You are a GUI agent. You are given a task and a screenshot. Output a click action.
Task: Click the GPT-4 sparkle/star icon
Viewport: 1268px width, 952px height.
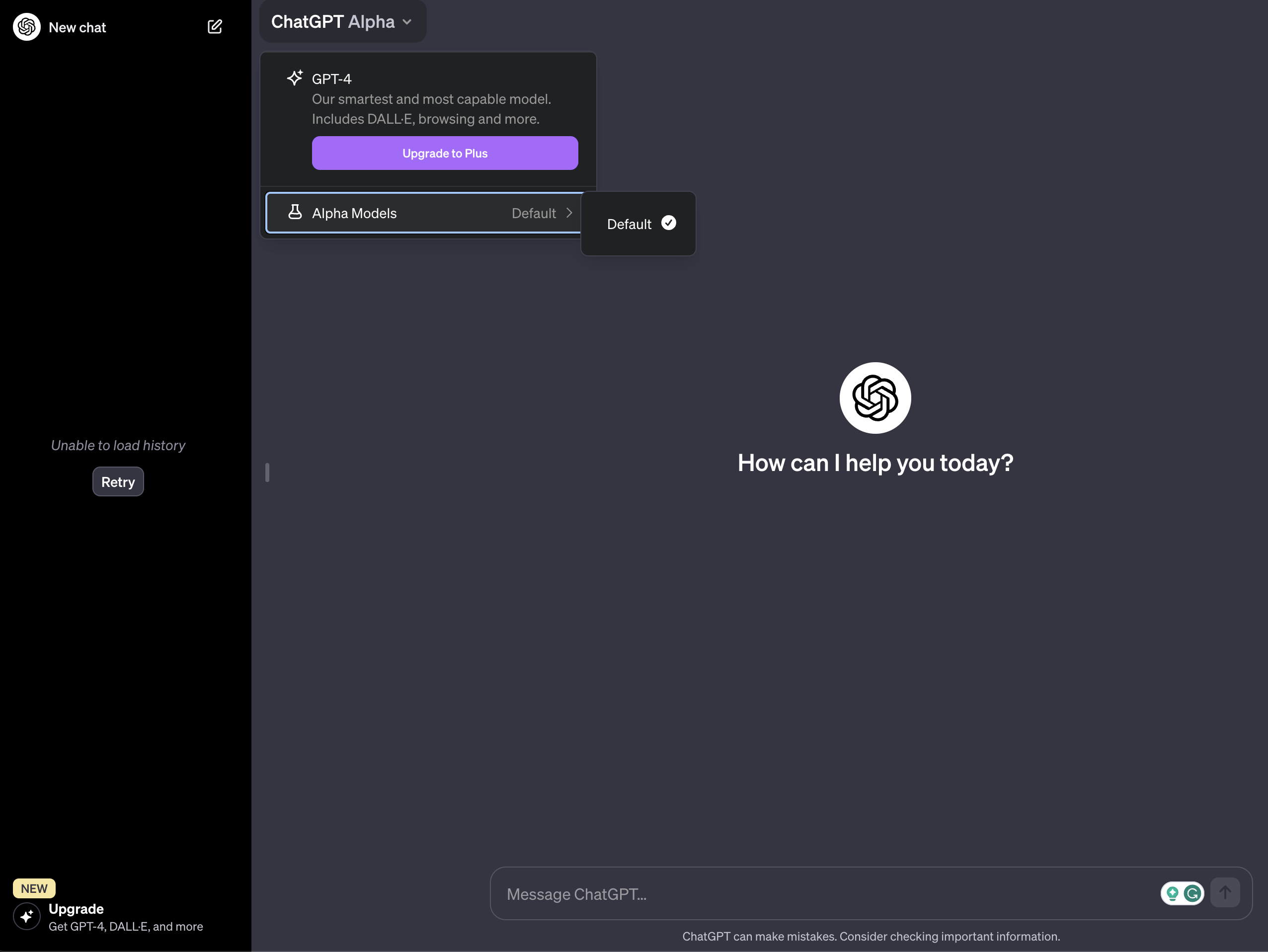click(x=295, y=79)
